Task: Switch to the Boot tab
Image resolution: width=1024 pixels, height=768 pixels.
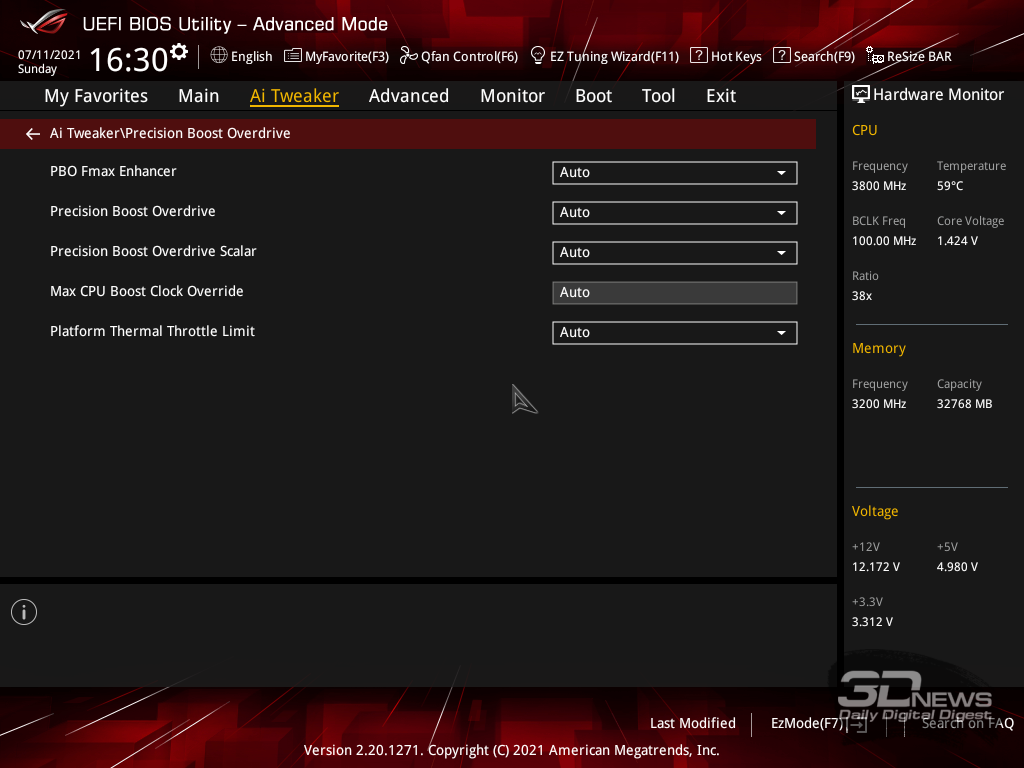Action: 594,96
